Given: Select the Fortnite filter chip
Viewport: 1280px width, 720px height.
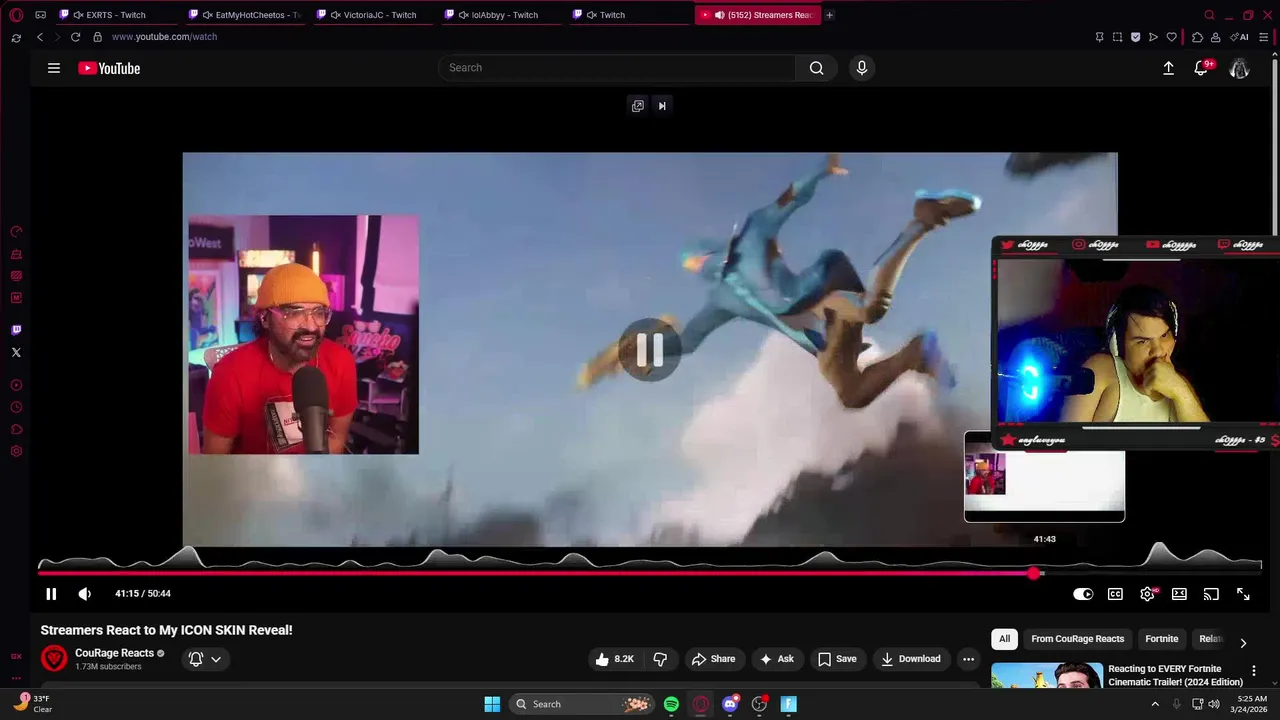Looking at the screenshot, I should pos(1162,639).
